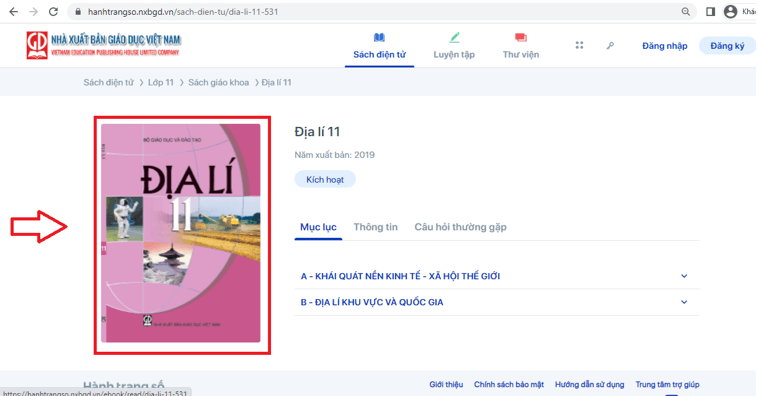Click the site search magnifier icon
The width and height of the screenshot is (758, 396).
tap(610, 45)
